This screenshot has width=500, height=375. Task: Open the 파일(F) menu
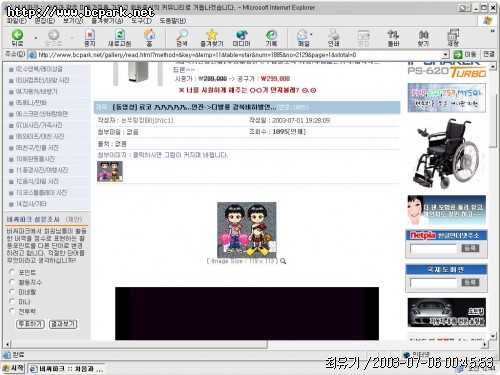point(17,21)
